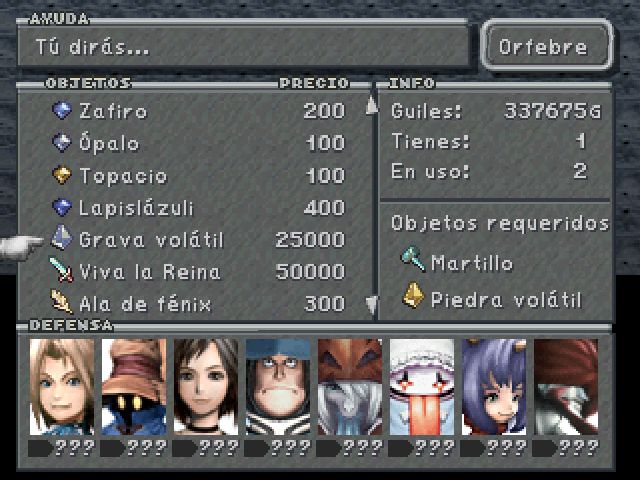Click the Martillo hammer icon
Image resolution: width=640 pixels, height=480 pixels.
pos(412,259)
